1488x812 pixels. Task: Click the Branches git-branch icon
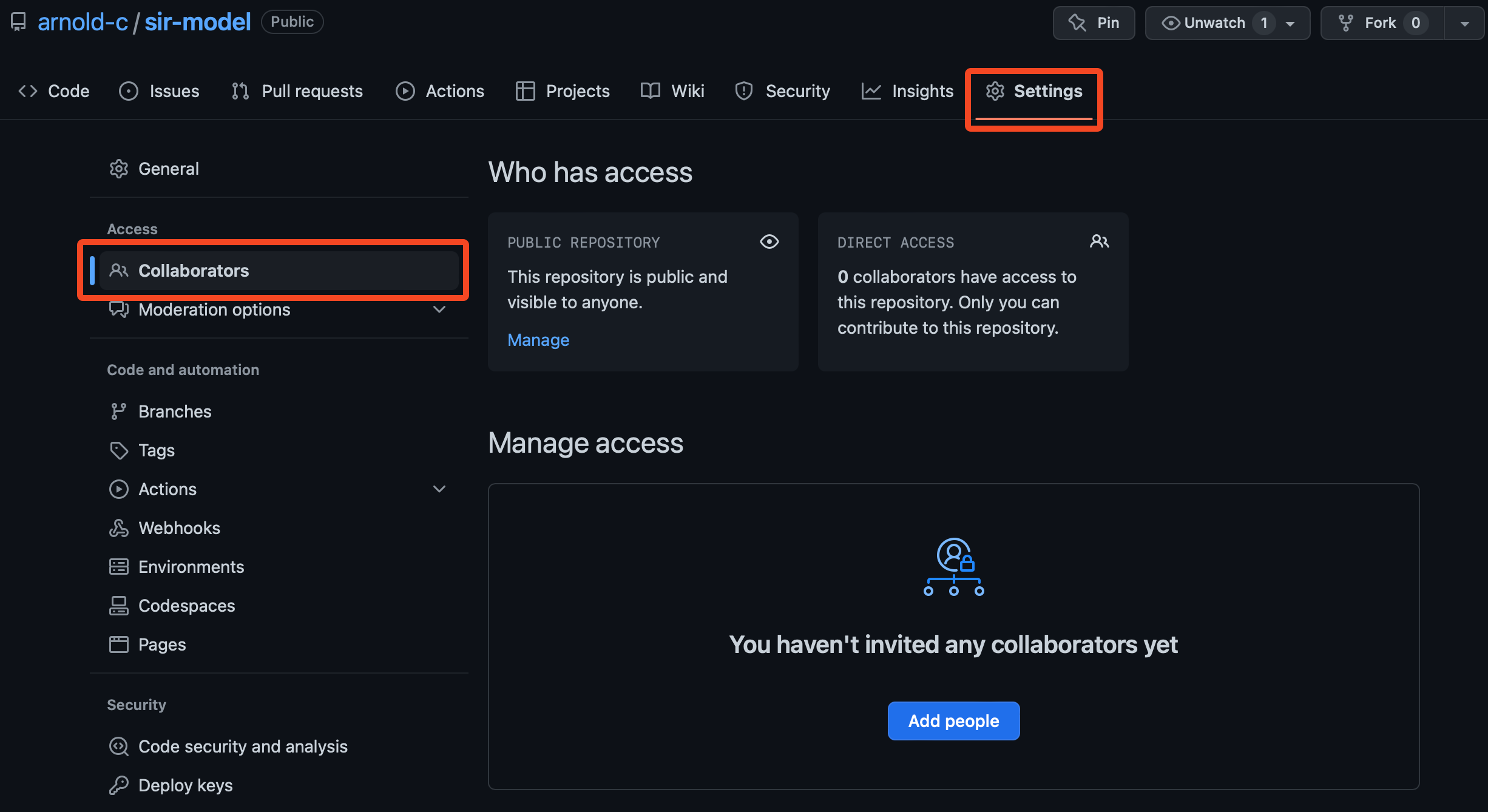(118, 411)
